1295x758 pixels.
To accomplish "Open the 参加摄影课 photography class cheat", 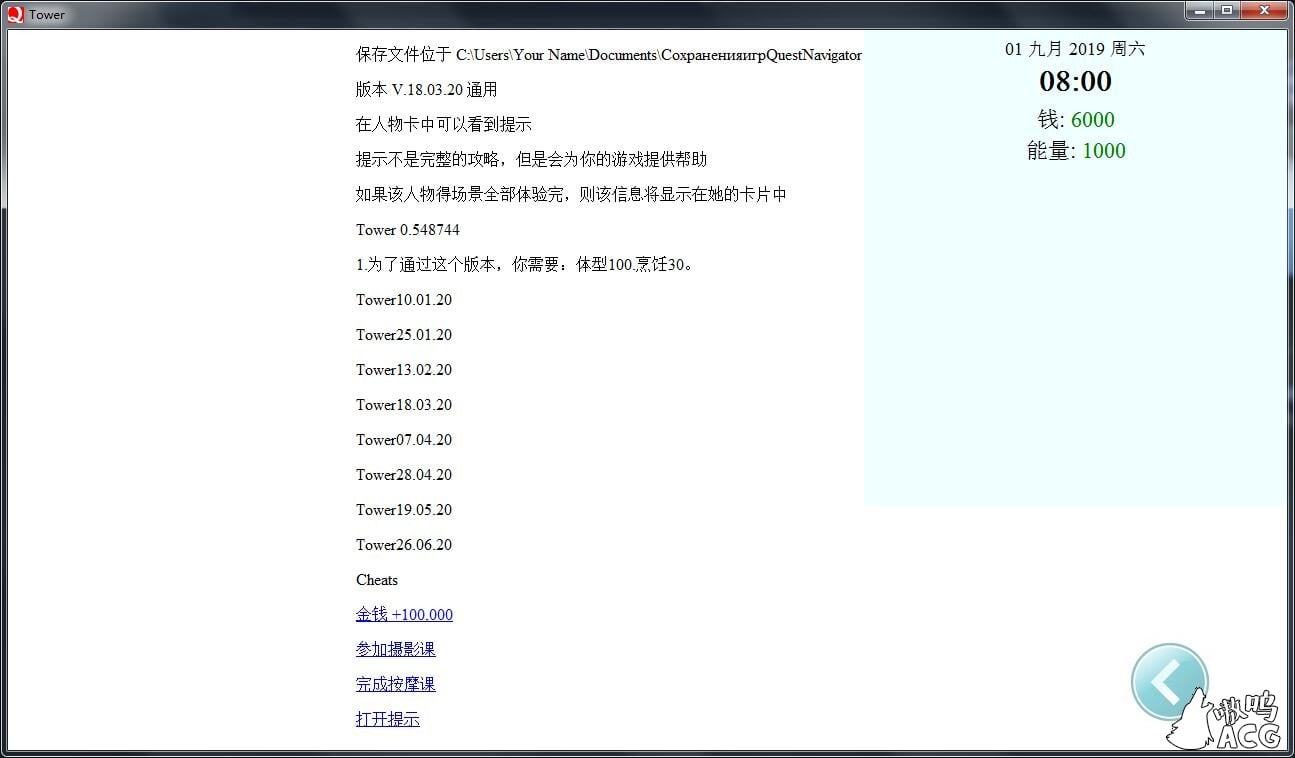I will (x=395, y=649).
